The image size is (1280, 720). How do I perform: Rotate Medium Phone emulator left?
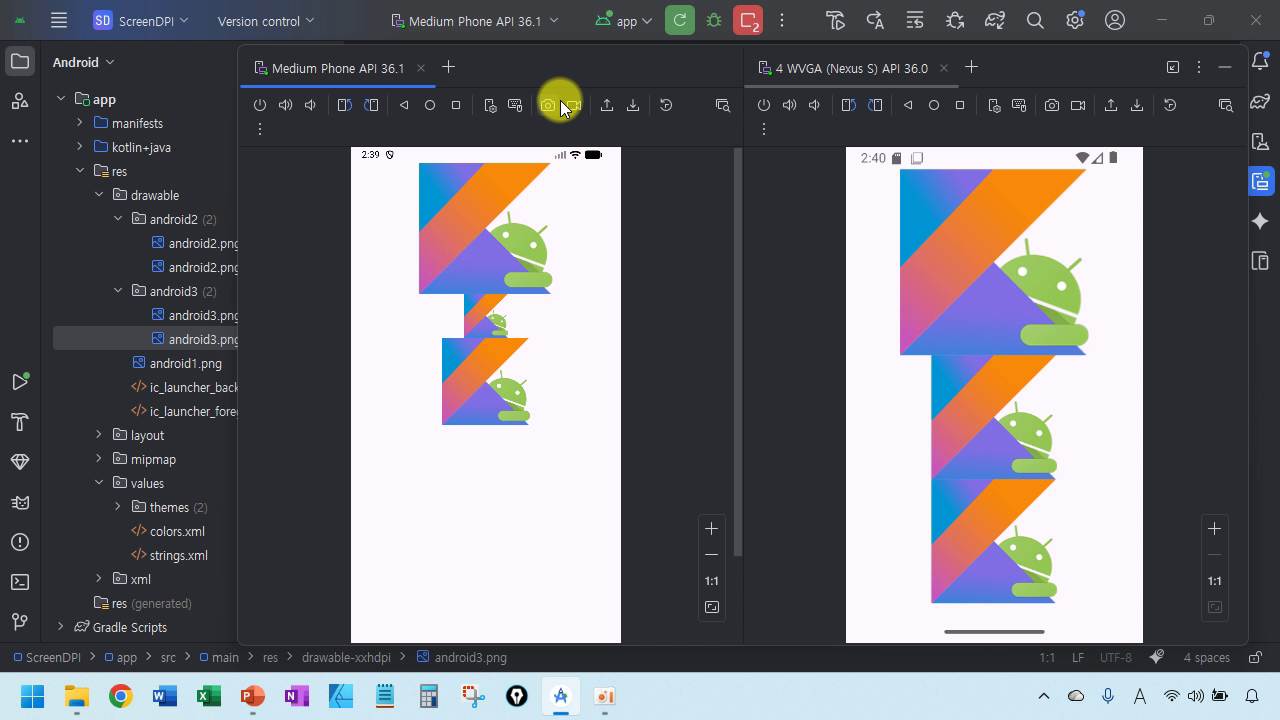point(345,105)
